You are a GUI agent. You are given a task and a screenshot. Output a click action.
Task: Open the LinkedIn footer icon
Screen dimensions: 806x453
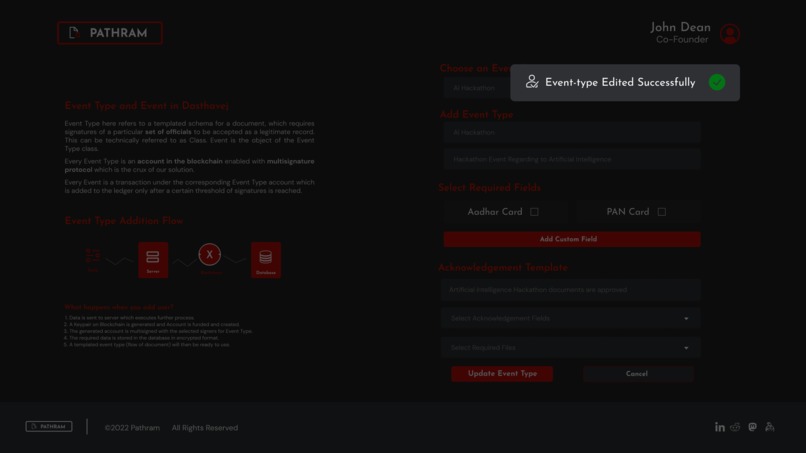click(x=720, y=427)
